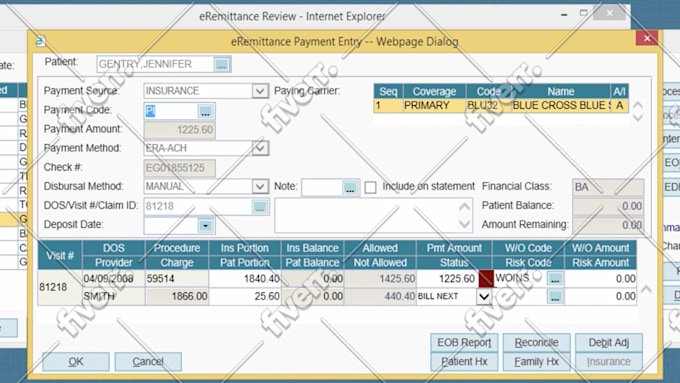Click the Ins Portion value 1840.40
The image size is (680, 383).
click(245, 278)
